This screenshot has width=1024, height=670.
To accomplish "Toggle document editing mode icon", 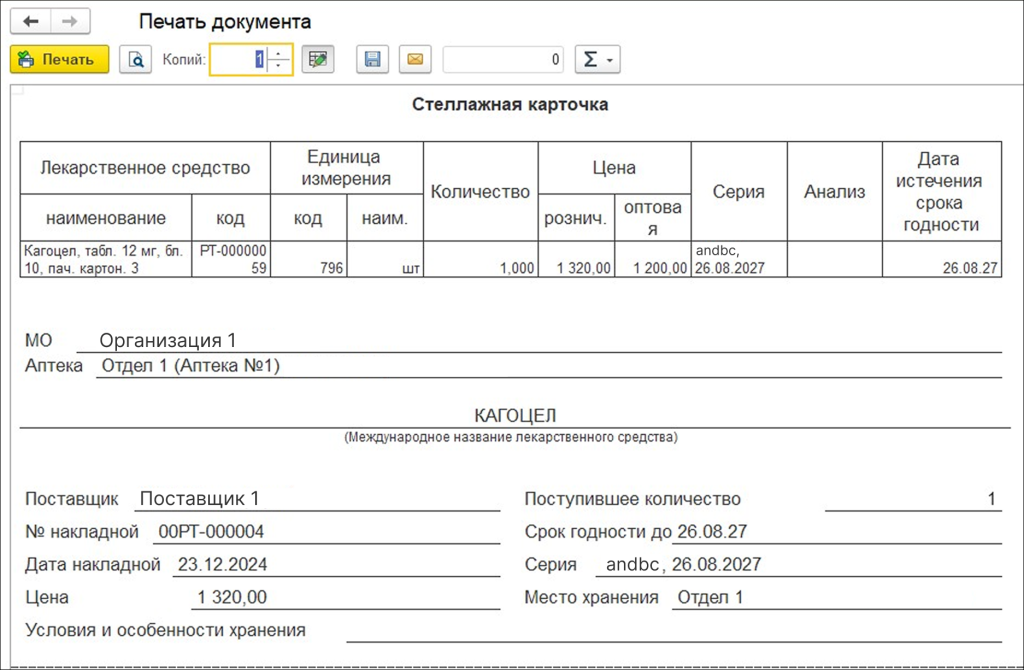I will pyautogui.click(x=318, y=60).
